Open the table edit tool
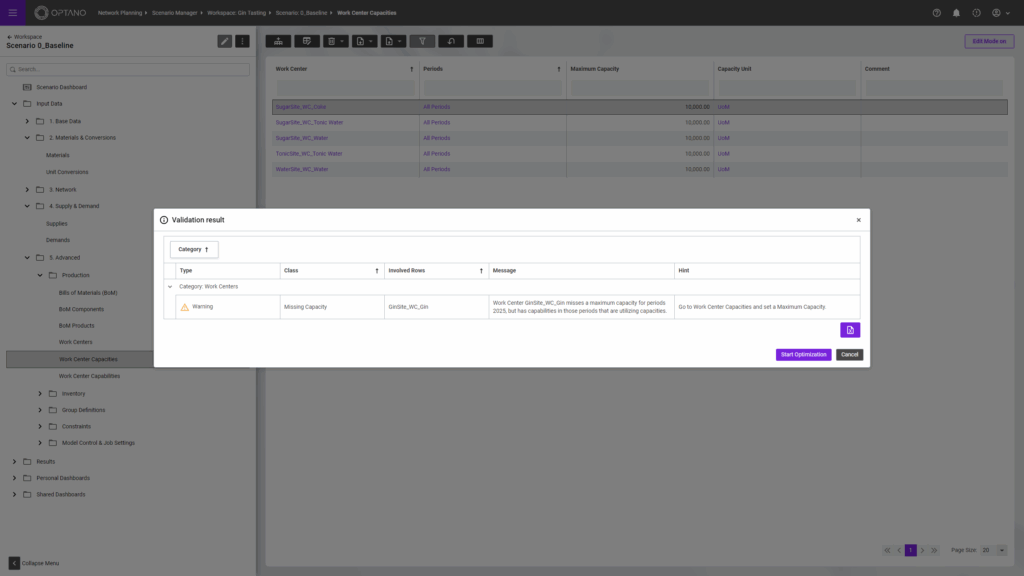1024x576 pixels. pos(308,41)
